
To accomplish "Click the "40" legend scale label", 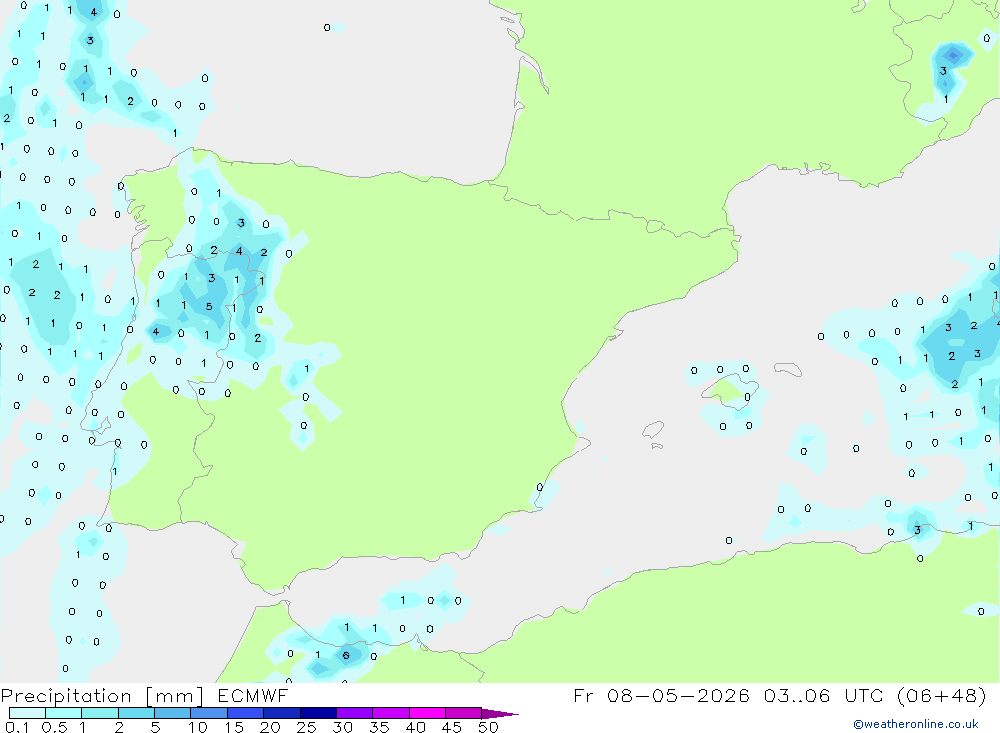I will (416, 727).
